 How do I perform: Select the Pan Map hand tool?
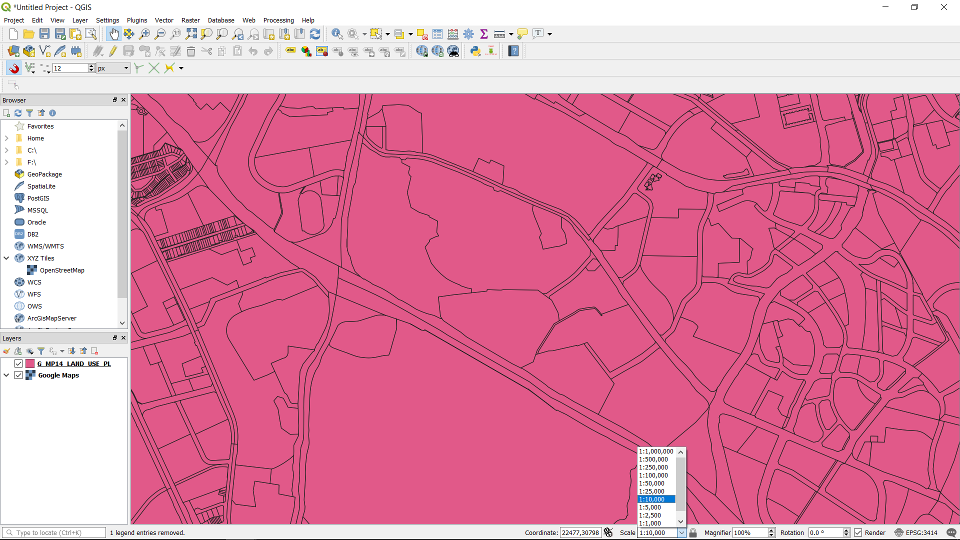[x=113, y=34]
